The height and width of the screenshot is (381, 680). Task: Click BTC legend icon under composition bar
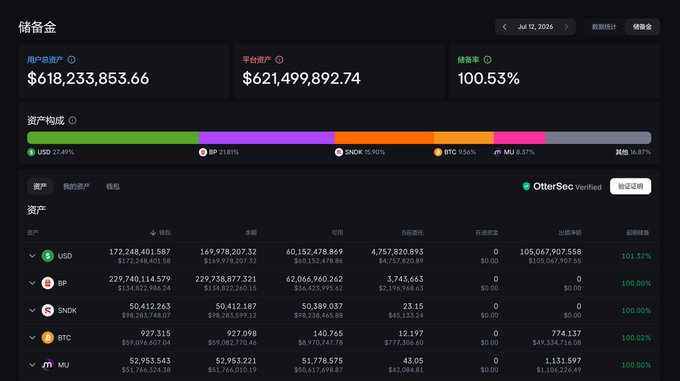point(438,152)
